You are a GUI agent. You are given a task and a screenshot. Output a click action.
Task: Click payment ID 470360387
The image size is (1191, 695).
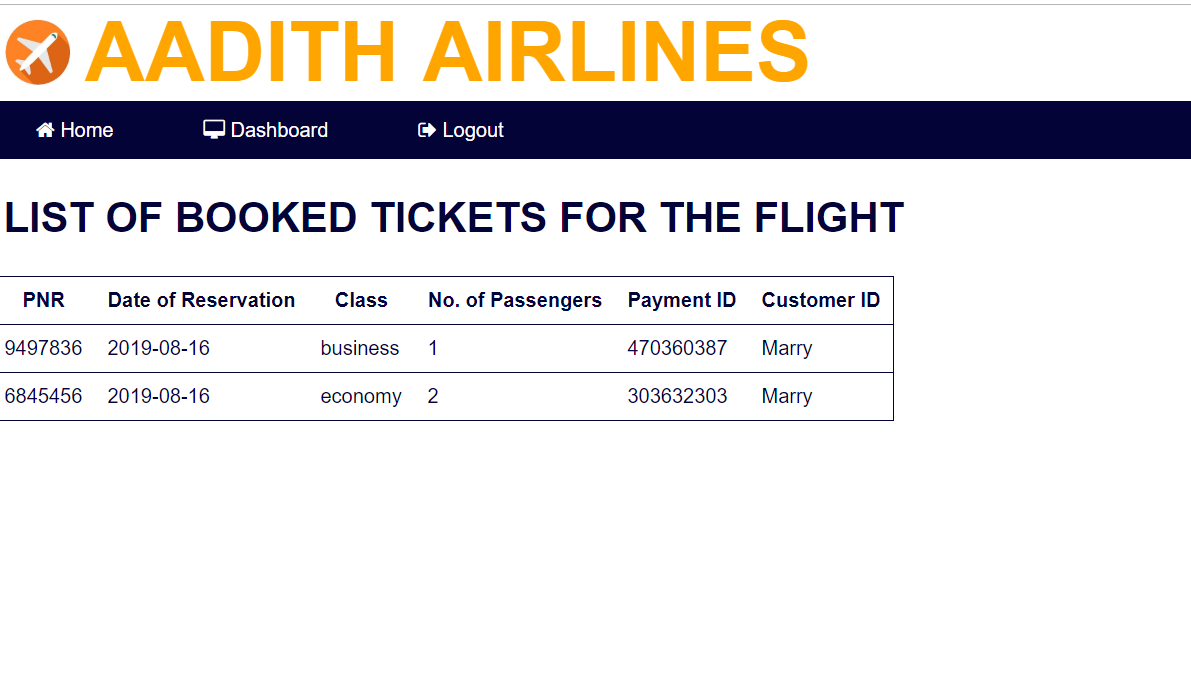(x=677, y=348)
